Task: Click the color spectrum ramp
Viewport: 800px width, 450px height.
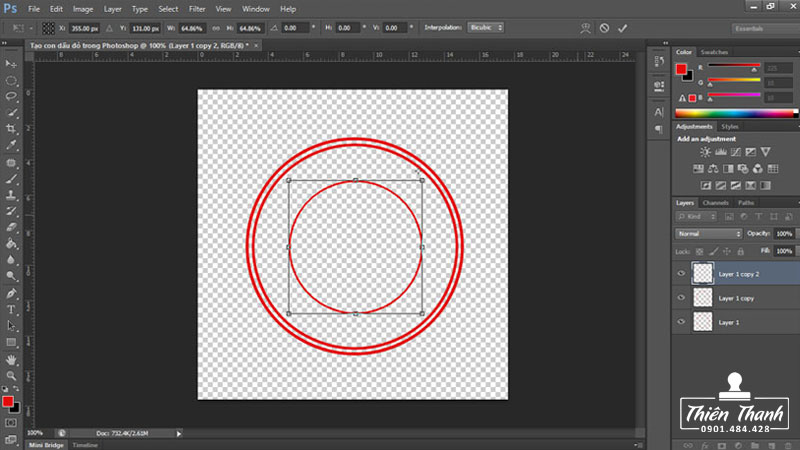Action: pos(735,114)
